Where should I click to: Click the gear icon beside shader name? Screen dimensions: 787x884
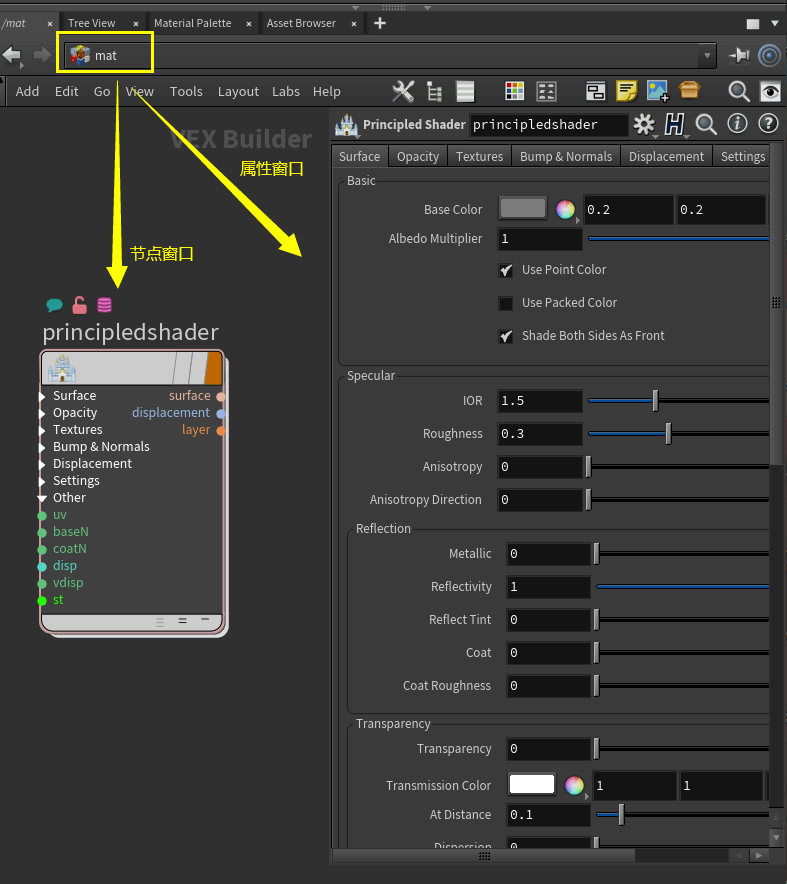[x=644, y=124]
